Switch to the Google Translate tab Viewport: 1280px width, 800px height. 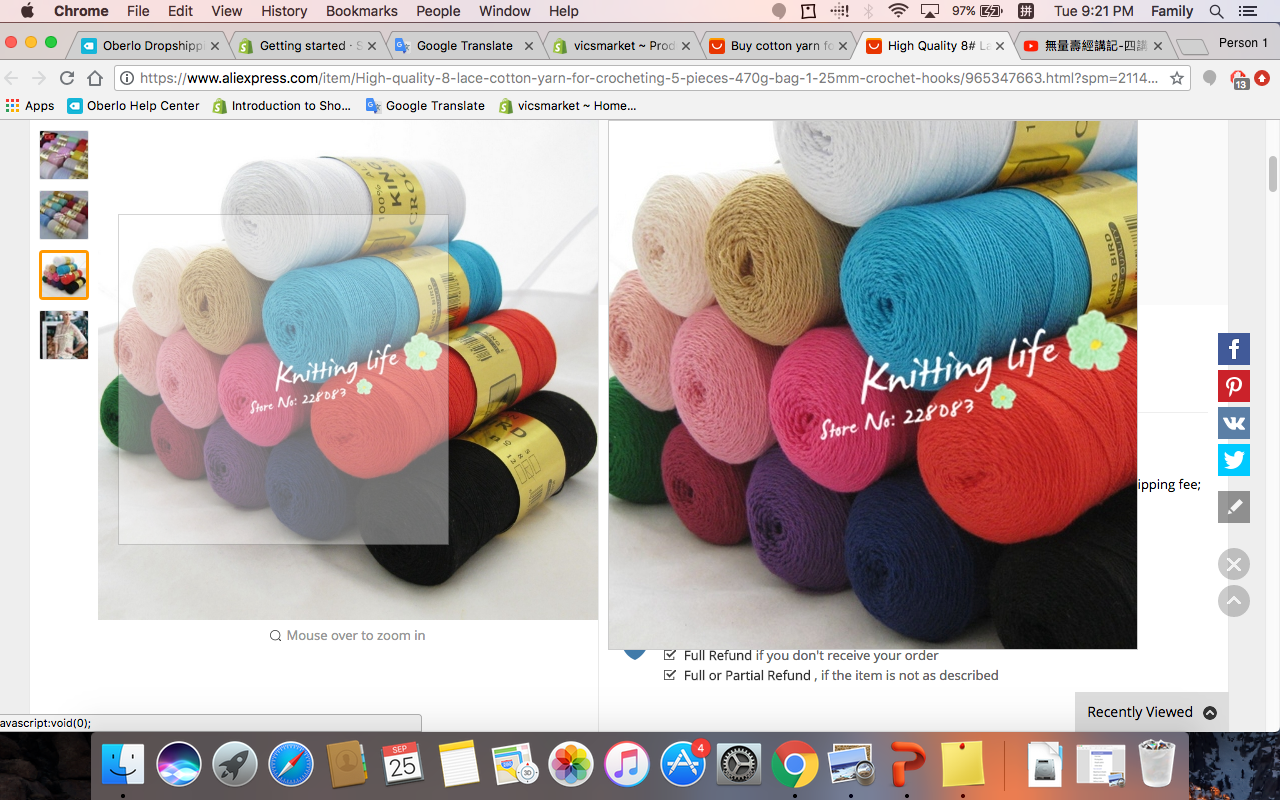click(464, 46)
